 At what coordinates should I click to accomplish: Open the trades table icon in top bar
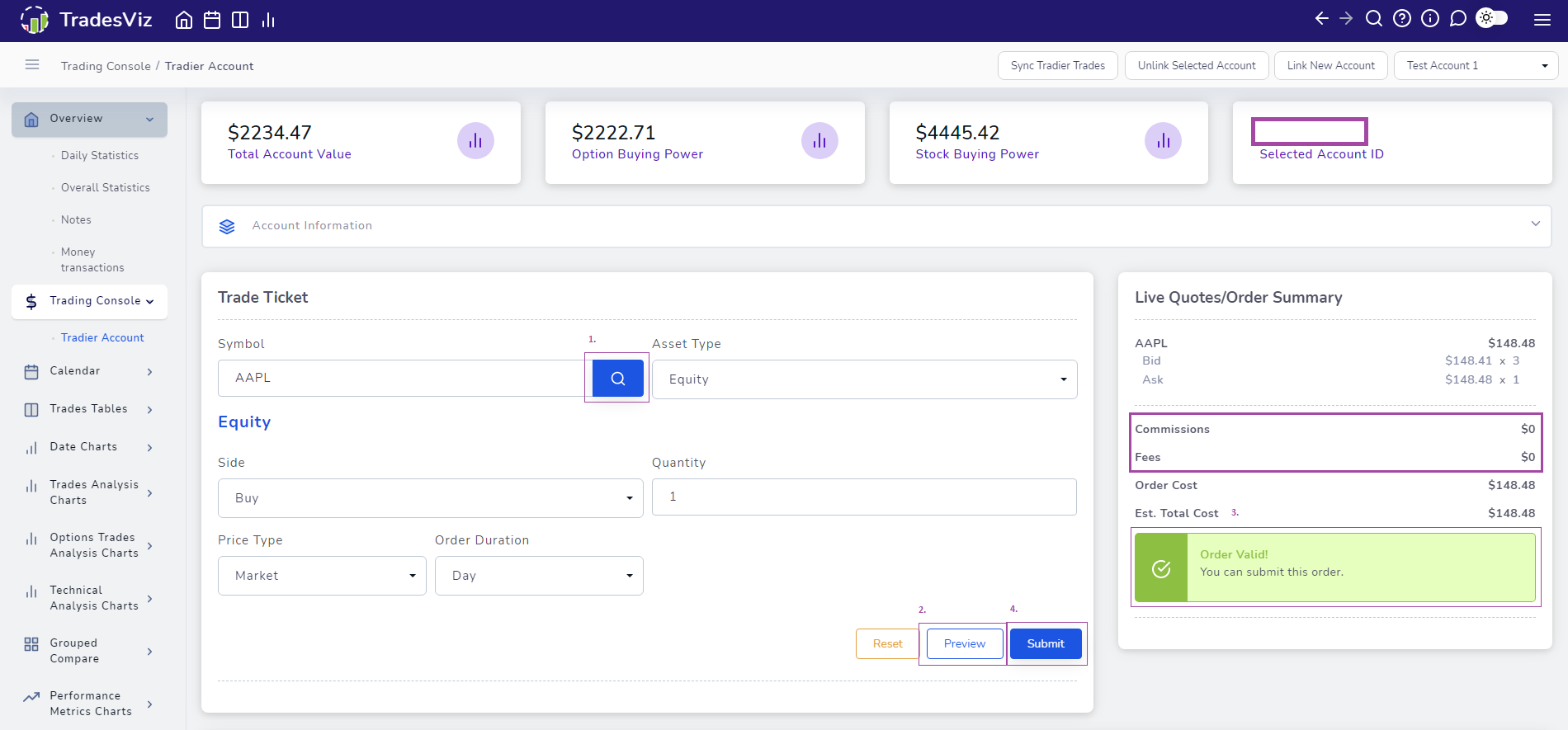point(240,20)
